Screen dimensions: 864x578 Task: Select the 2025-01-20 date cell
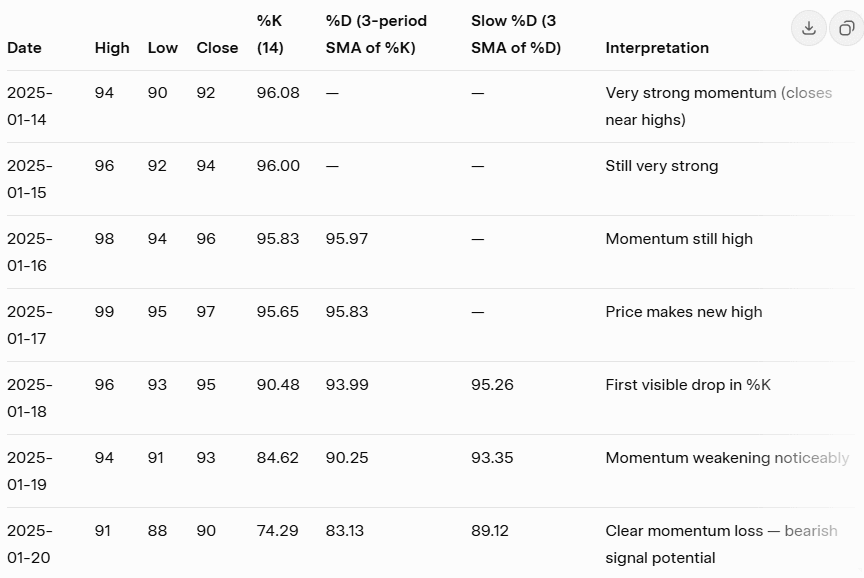click(x=29, y=544)
